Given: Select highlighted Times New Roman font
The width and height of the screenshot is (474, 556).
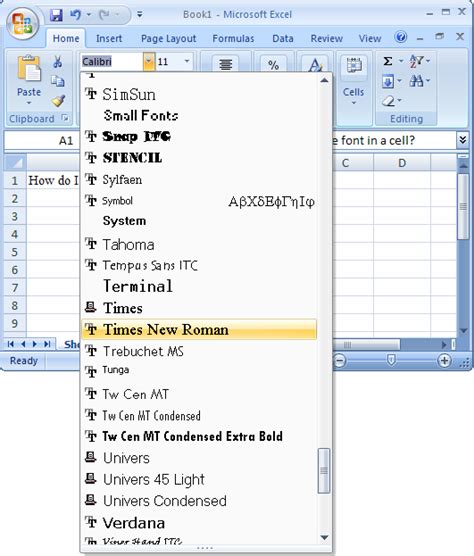Looking at the screenshot, I should coord(199,329).
